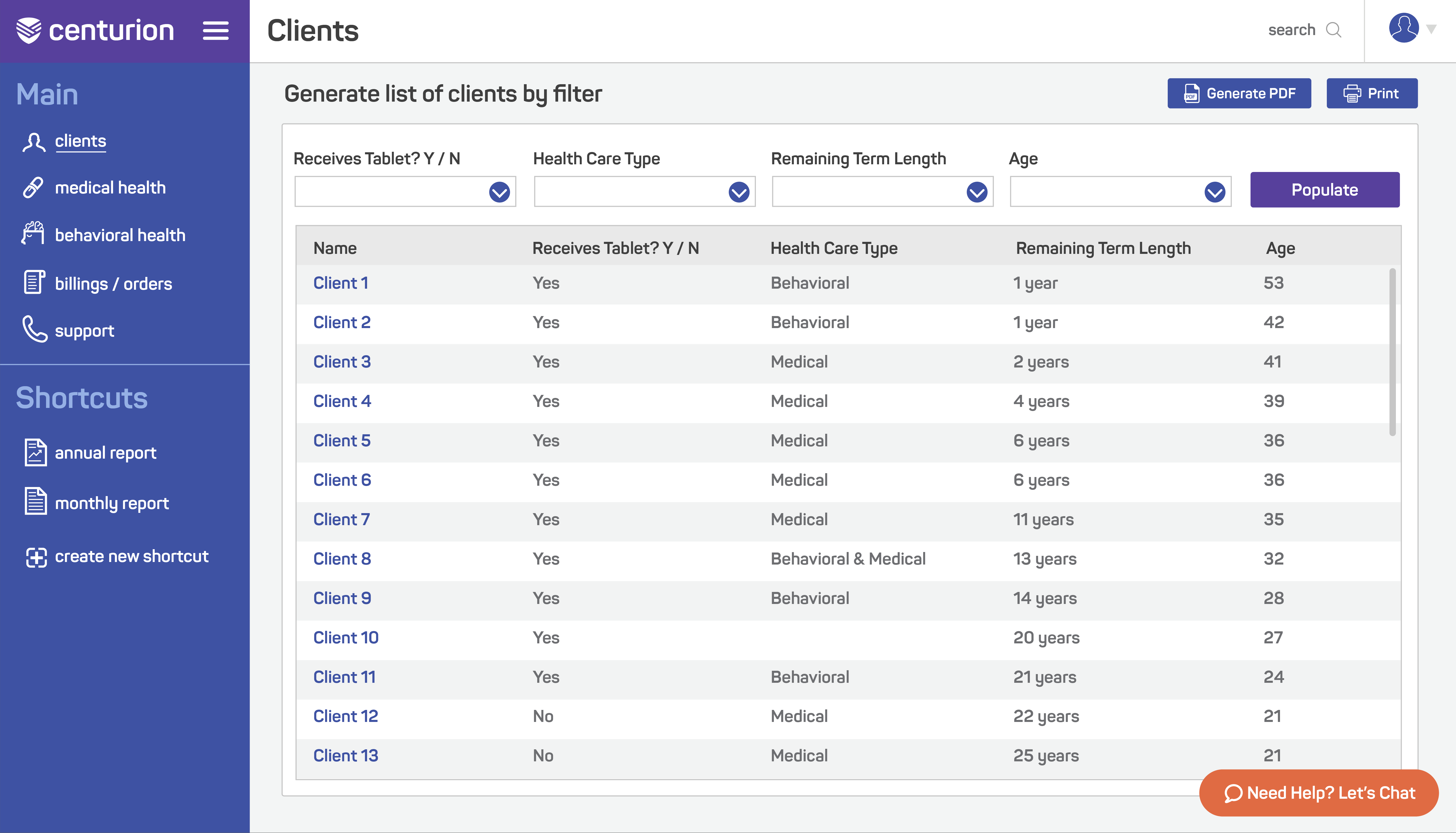
Task: Open the behavioral health menu item
Action: (120, 235)
